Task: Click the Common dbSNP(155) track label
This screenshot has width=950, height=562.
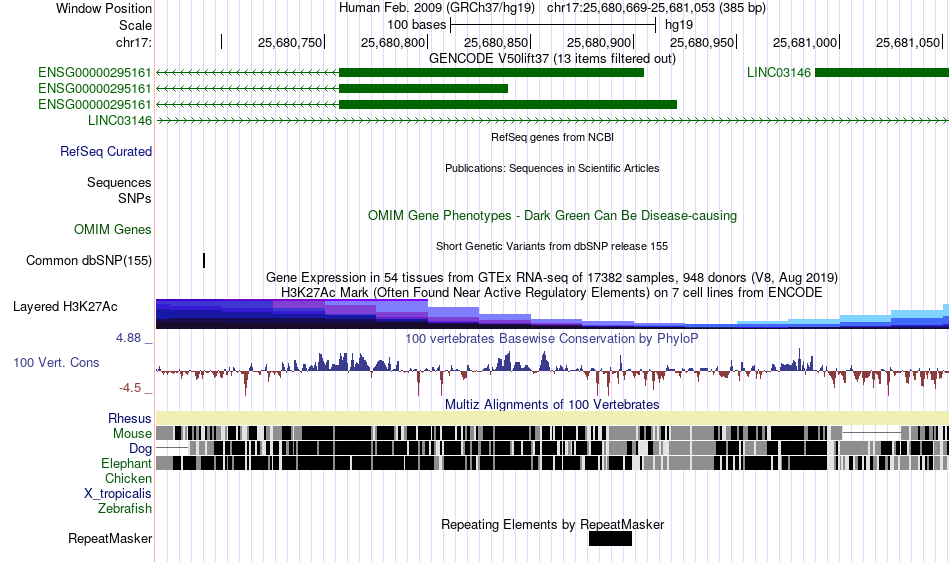Action: (x=88, y=260)
